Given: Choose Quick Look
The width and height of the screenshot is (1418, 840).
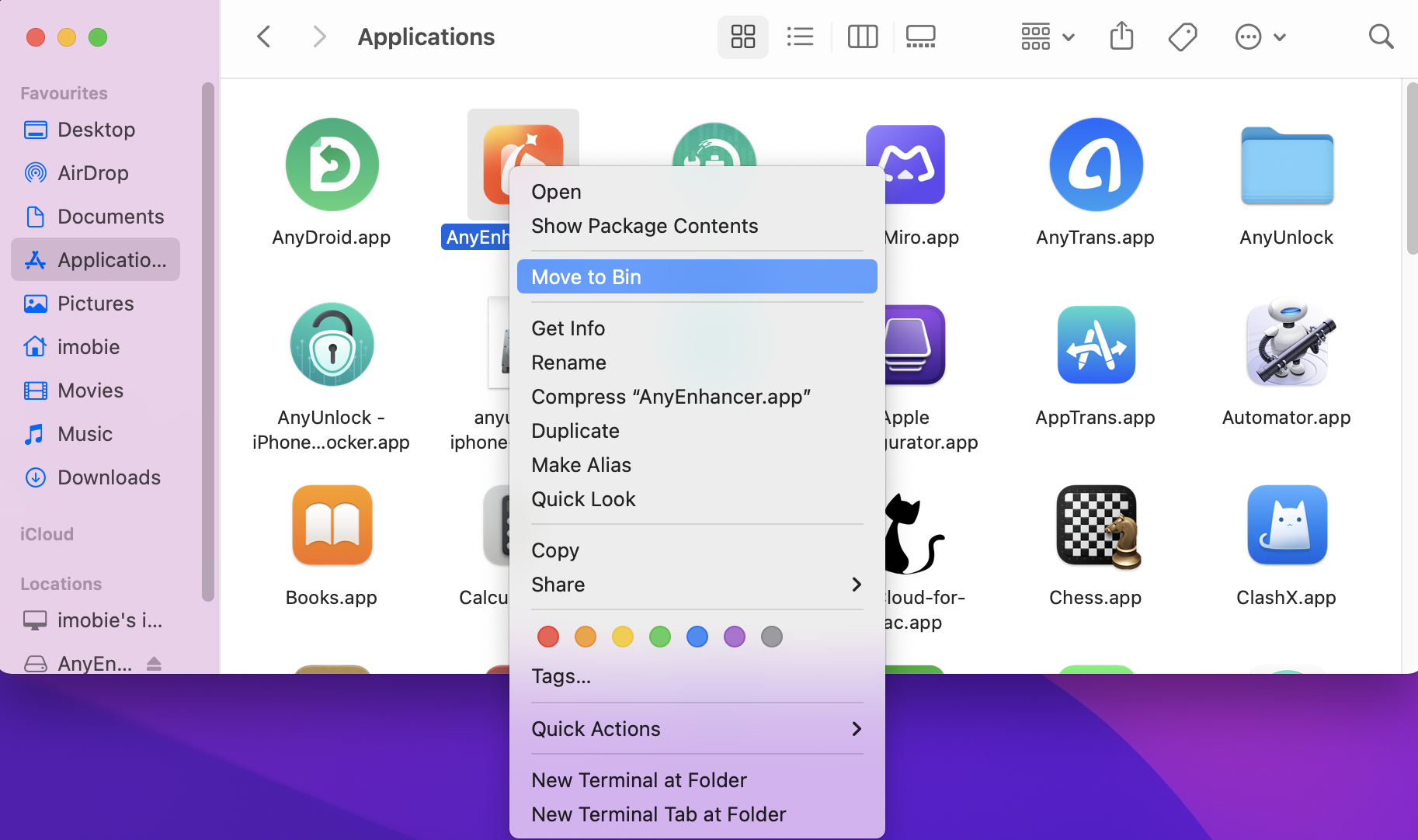Looking at the screenshot, I should point(697,499).
